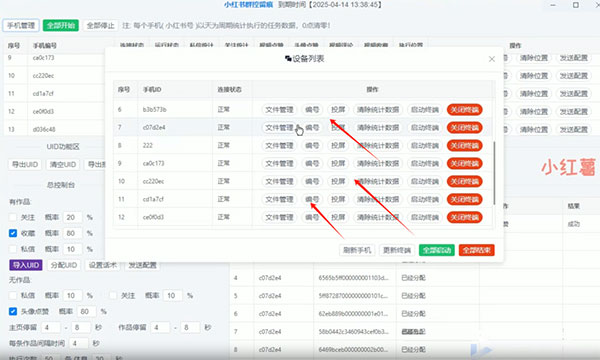600x360 pixels.
Task: Select UID row 62eb889b in main table
Action: pos(354,314)
